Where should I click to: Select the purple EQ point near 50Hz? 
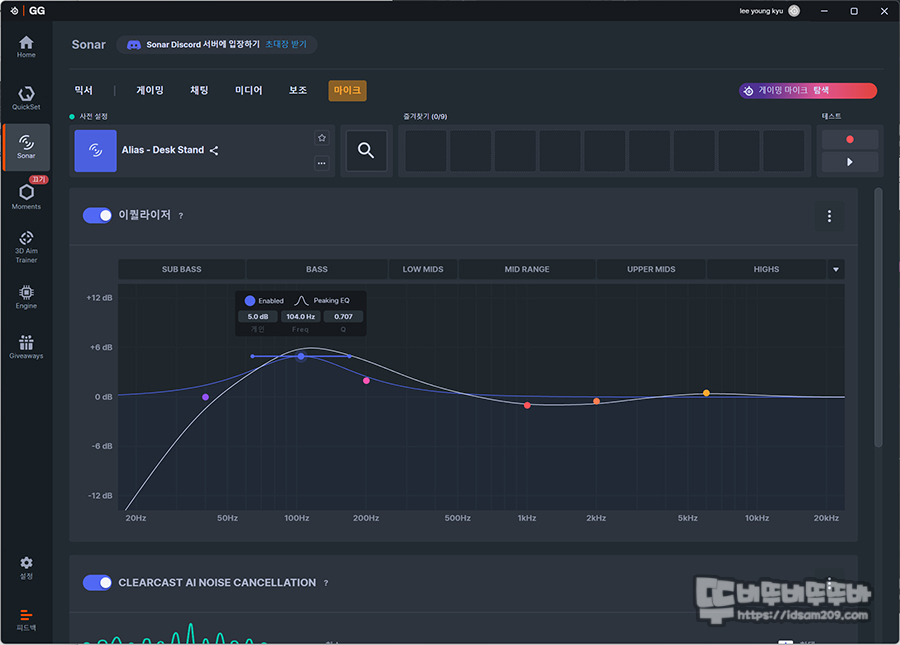(x=205, y=397)
